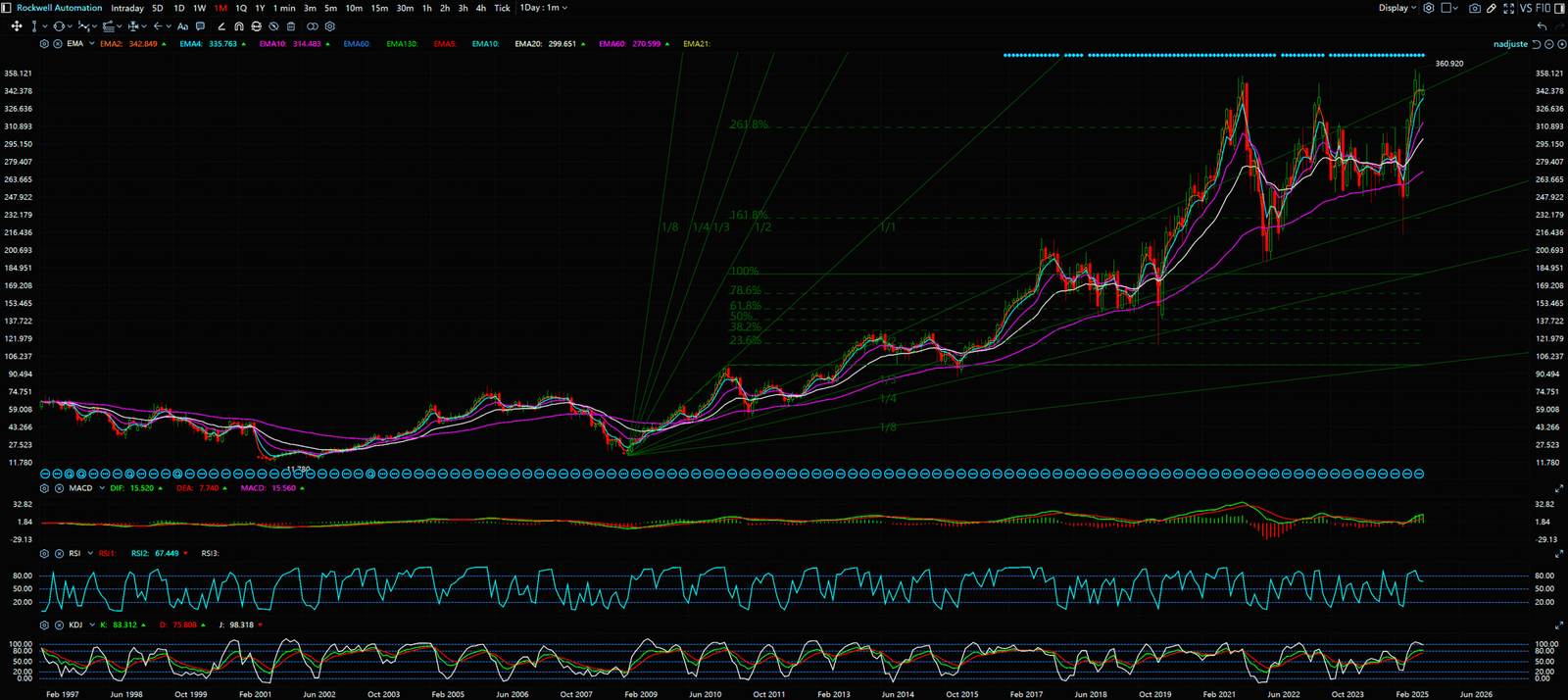
Task: Open the 1Day : 1m interval dropdown
Action: tap(543, 8)
